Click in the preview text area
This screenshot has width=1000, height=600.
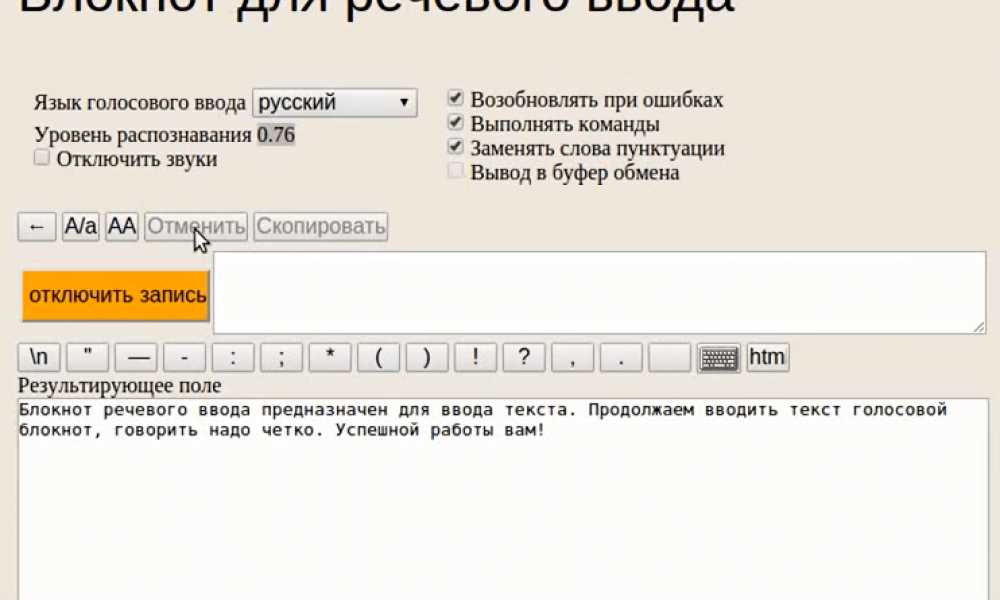(x=599, y=293)
